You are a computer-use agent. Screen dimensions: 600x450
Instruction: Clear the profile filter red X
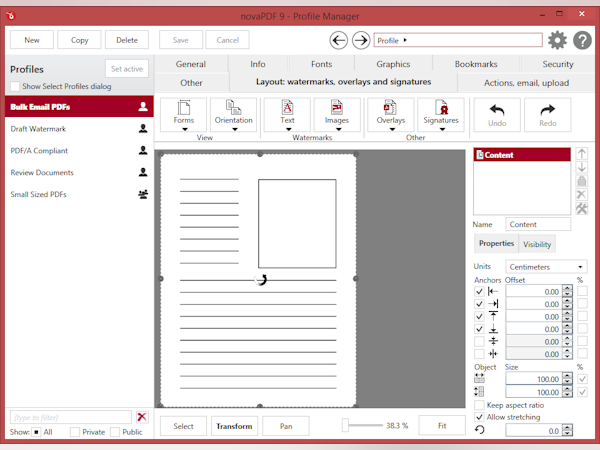coord(142,417)
